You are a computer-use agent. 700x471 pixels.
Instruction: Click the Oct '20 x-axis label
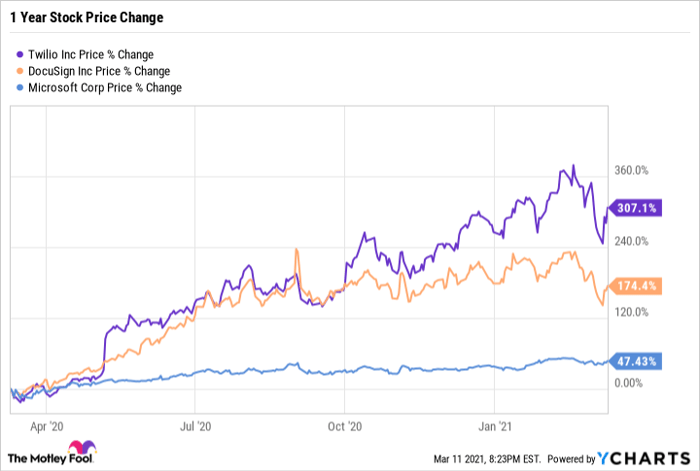pos(343,423)
